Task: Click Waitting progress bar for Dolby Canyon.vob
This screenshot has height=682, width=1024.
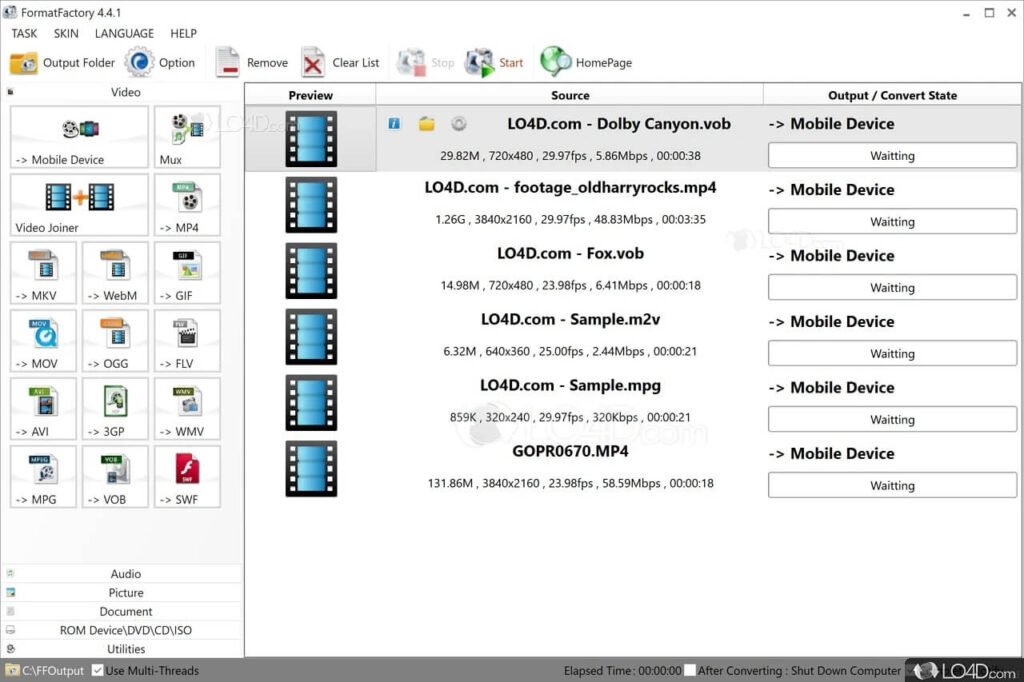Action: coord(892,155)
